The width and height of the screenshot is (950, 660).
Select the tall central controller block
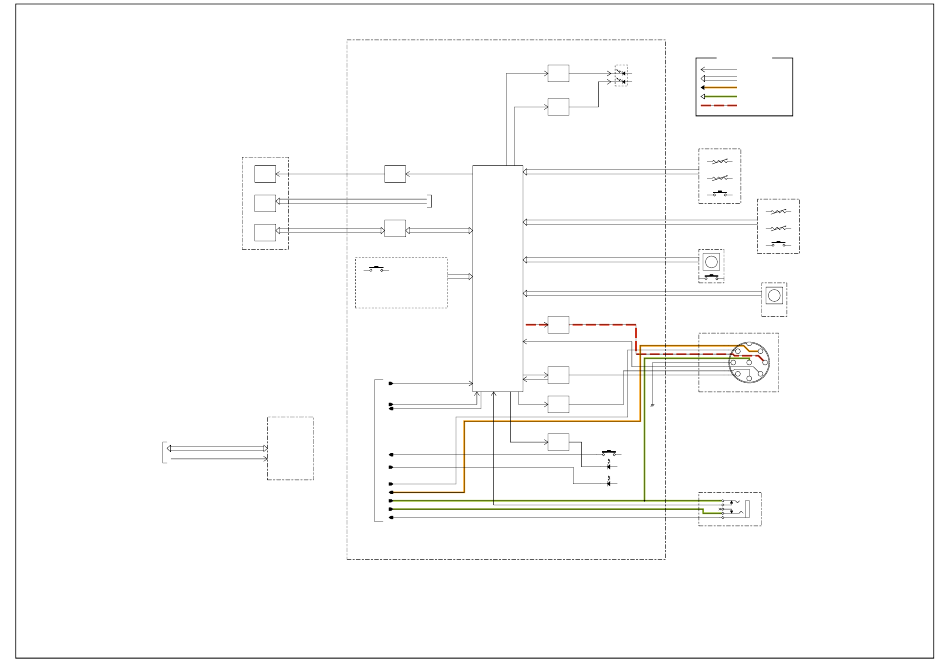497,278
